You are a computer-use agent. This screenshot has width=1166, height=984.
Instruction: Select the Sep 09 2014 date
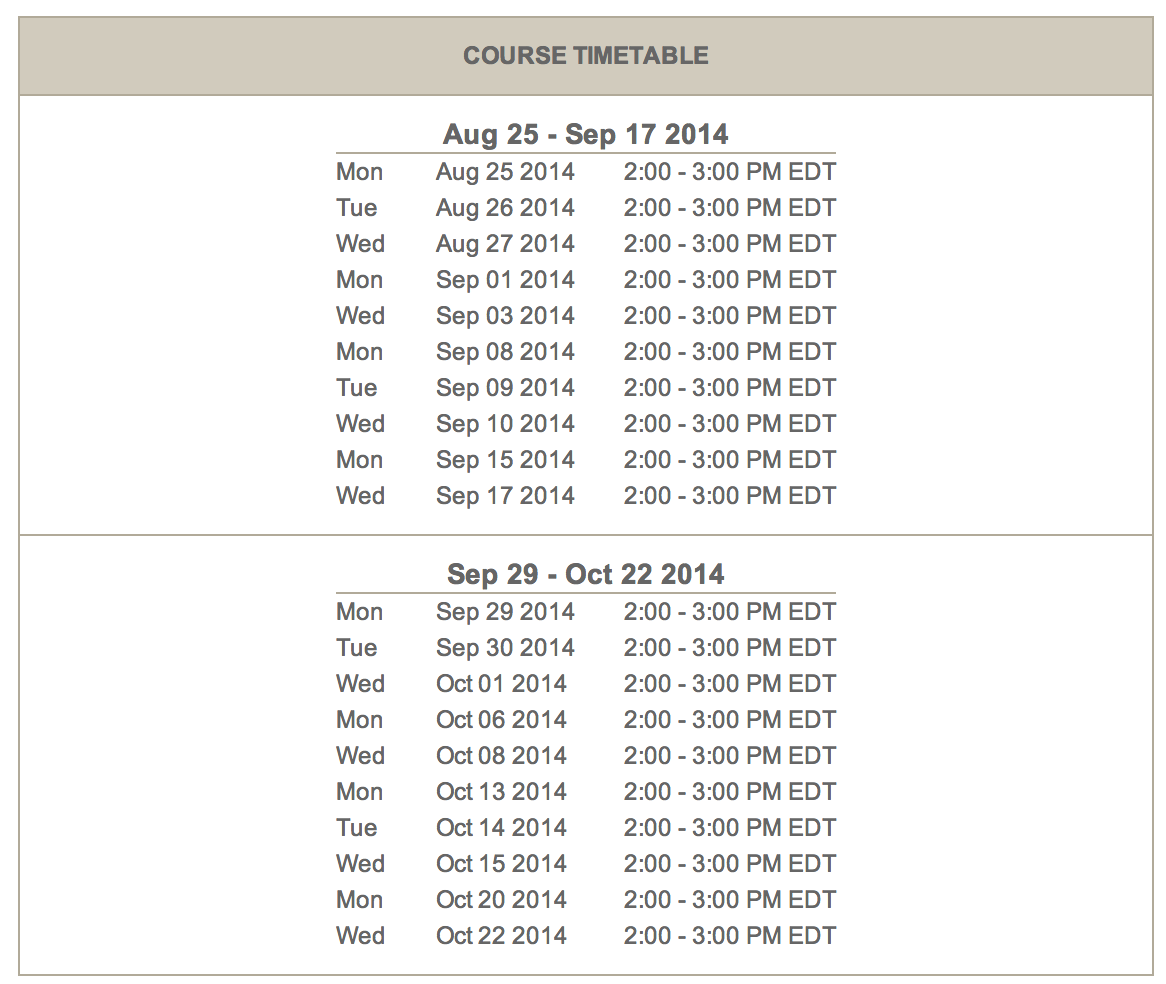pos(505,388)
